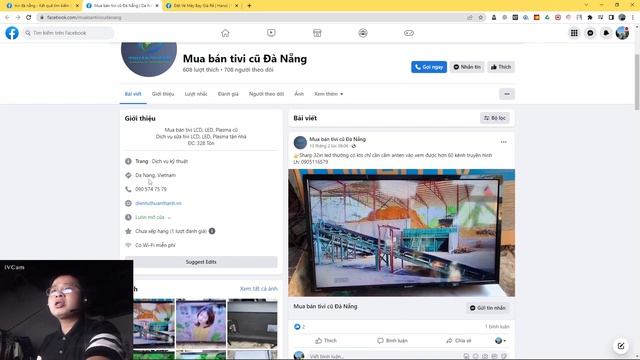
Task: Open the page options three-dots button
Action: click(x=507, y=94)
